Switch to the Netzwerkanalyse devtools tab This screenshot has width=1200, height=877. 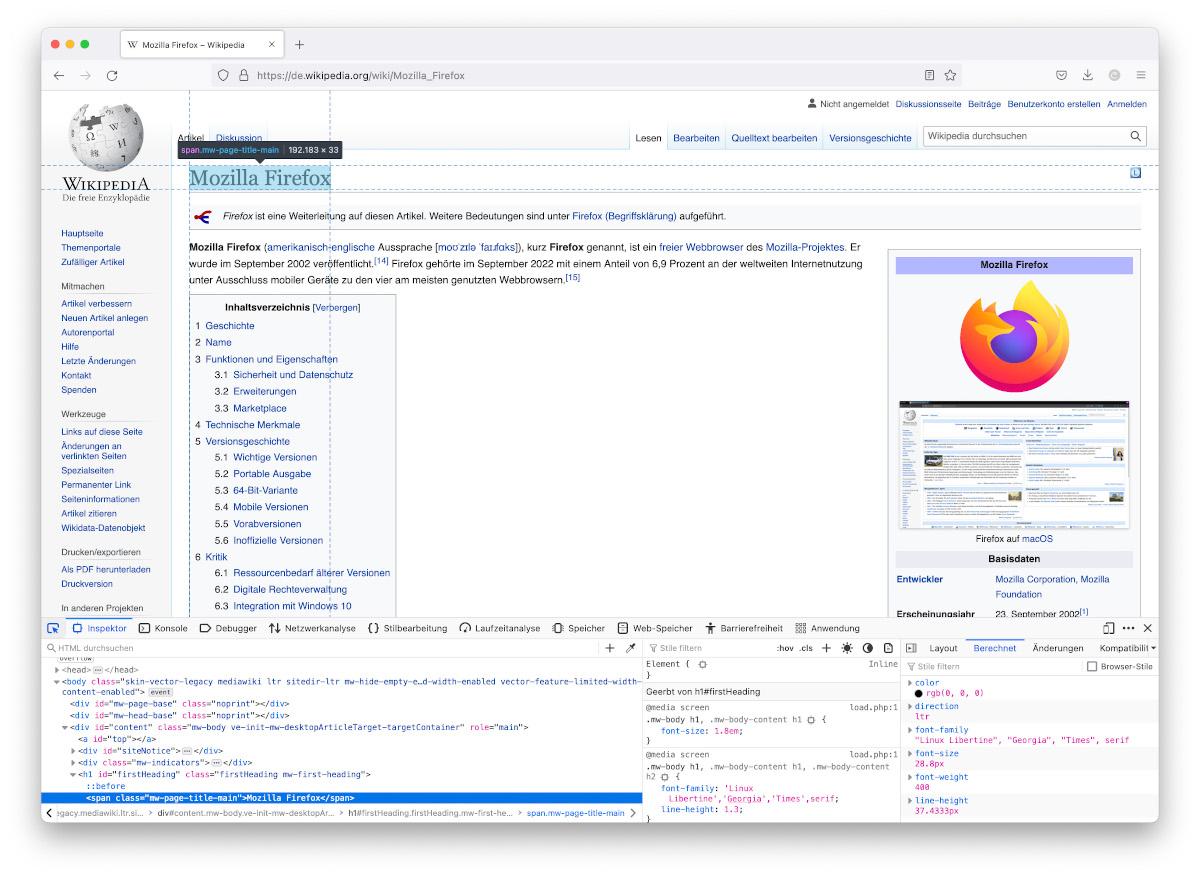tap(311, 628)
